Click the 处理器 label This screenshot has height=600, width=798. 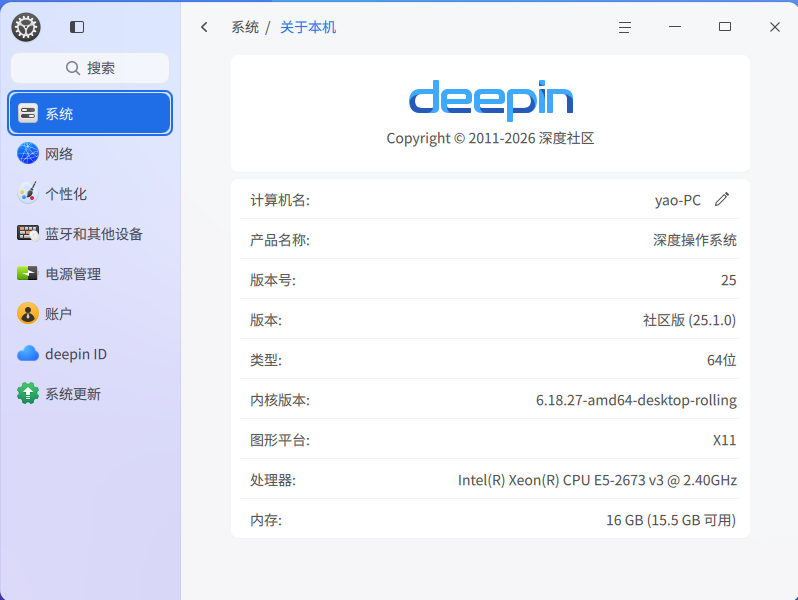273,480
